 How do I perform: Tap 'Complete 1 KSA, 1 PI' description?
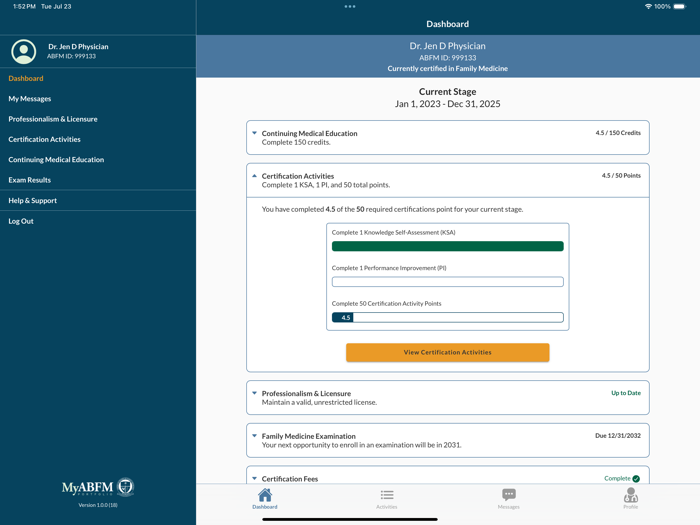tap(326, 185)
